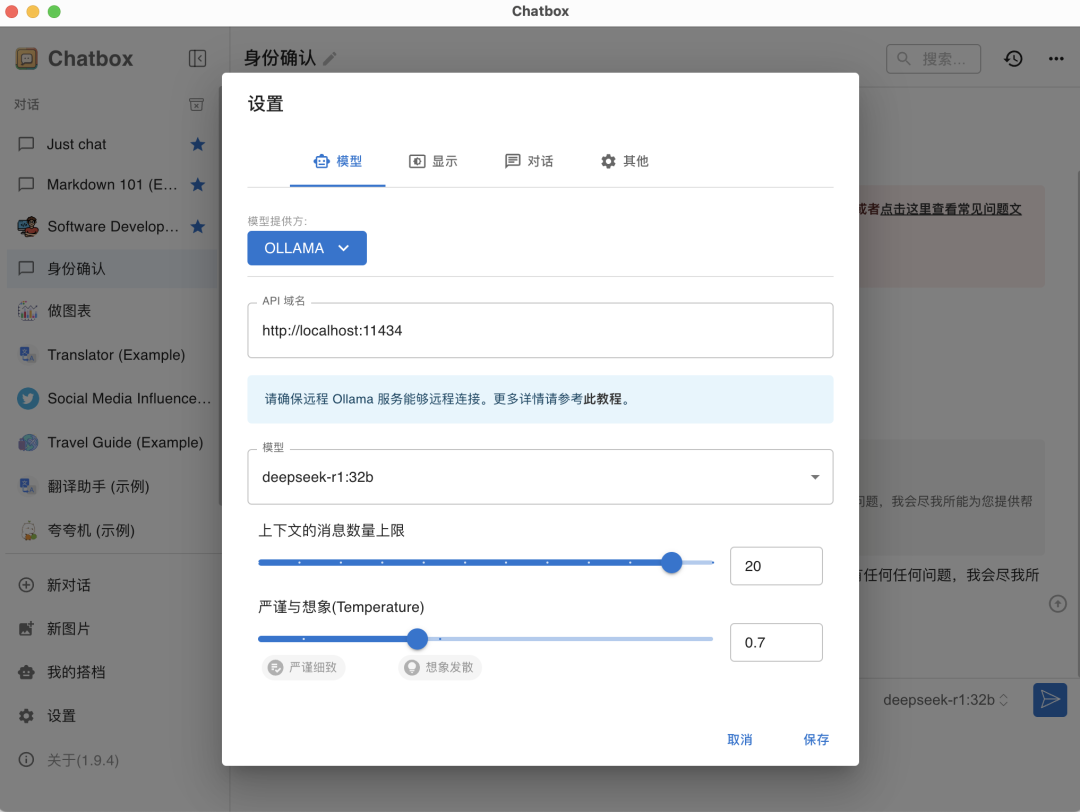Click the API 域名 input field
Screen dimensions: 1080x812
540,331
